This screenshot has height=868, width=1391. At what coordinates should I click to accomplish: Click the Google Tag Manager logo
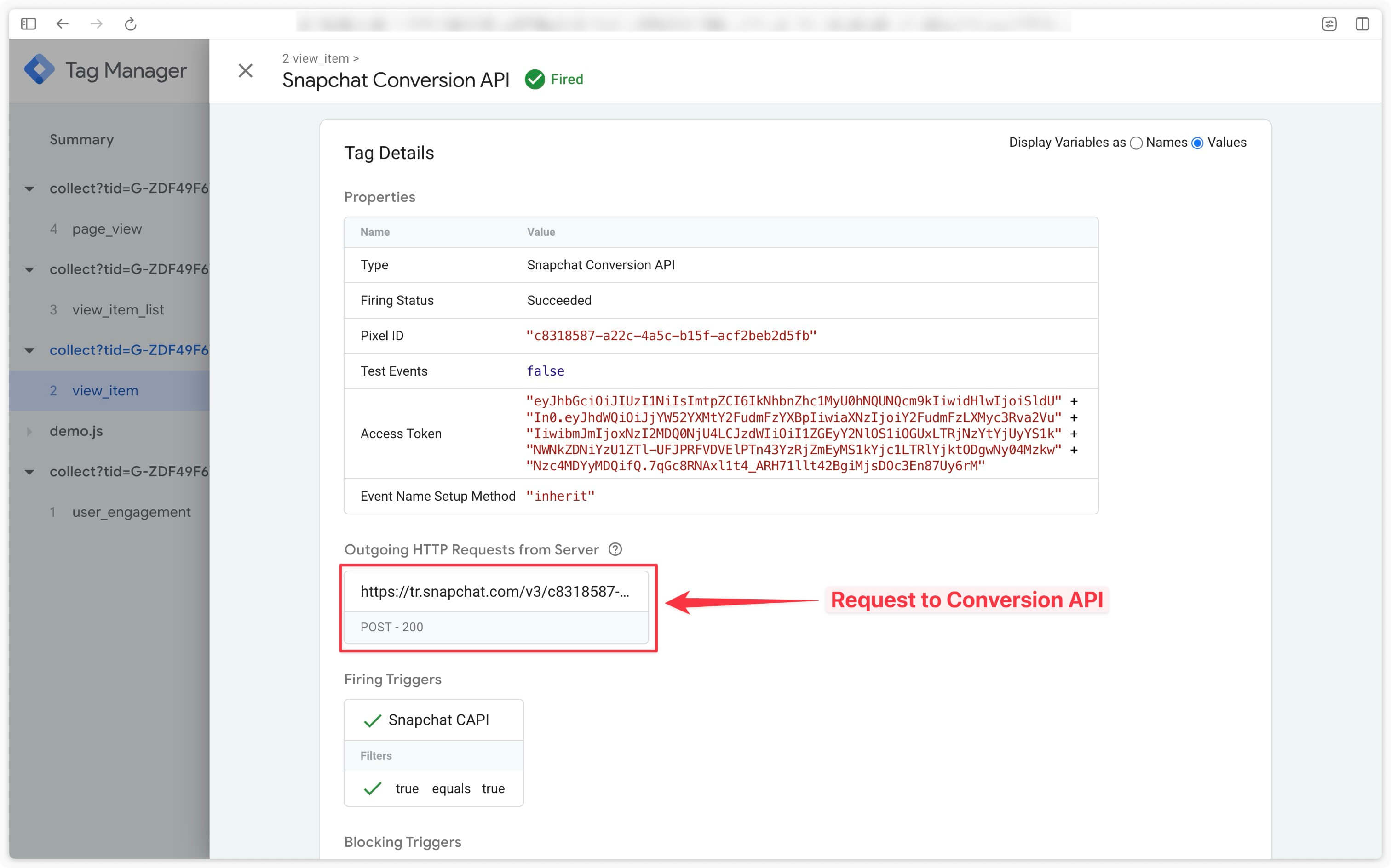[39, 70]
